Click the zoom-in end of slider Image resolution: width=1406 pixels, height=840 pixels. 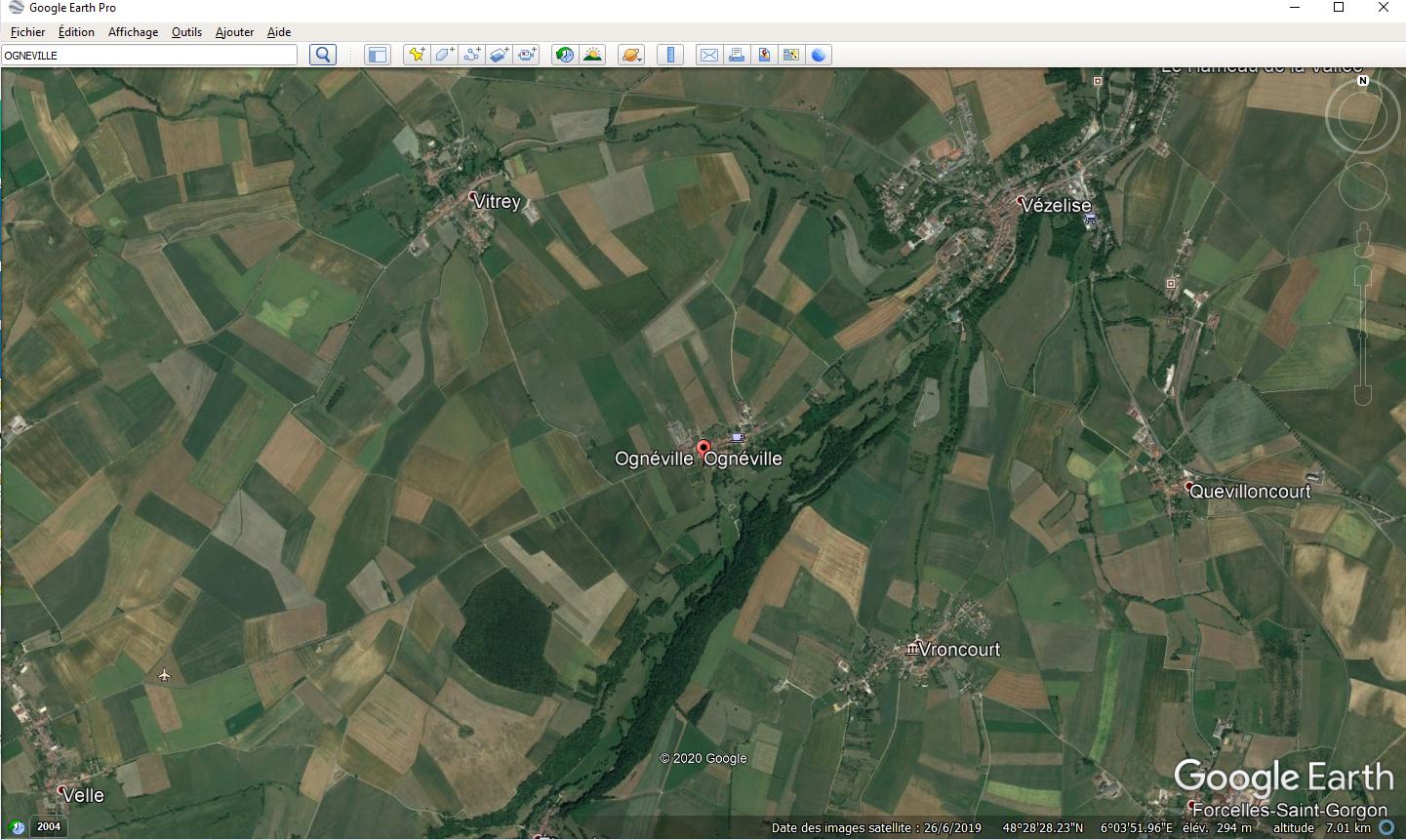1363,277
